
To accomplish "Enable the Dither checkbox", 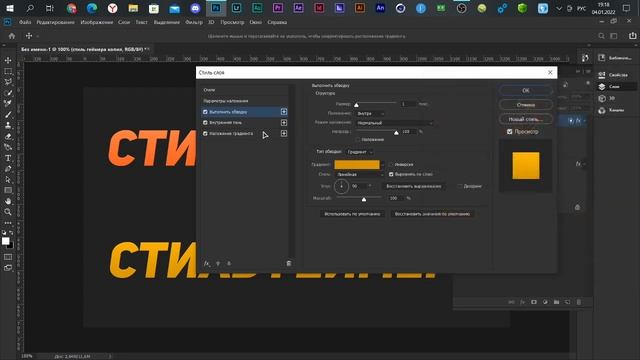I will pos(460,186).
